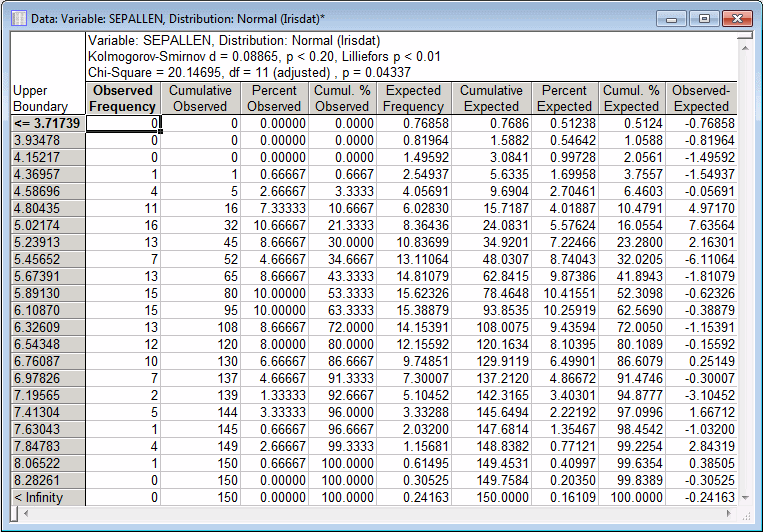Select the row header 5.02174
763x532 pixels.
pos(47,225)
